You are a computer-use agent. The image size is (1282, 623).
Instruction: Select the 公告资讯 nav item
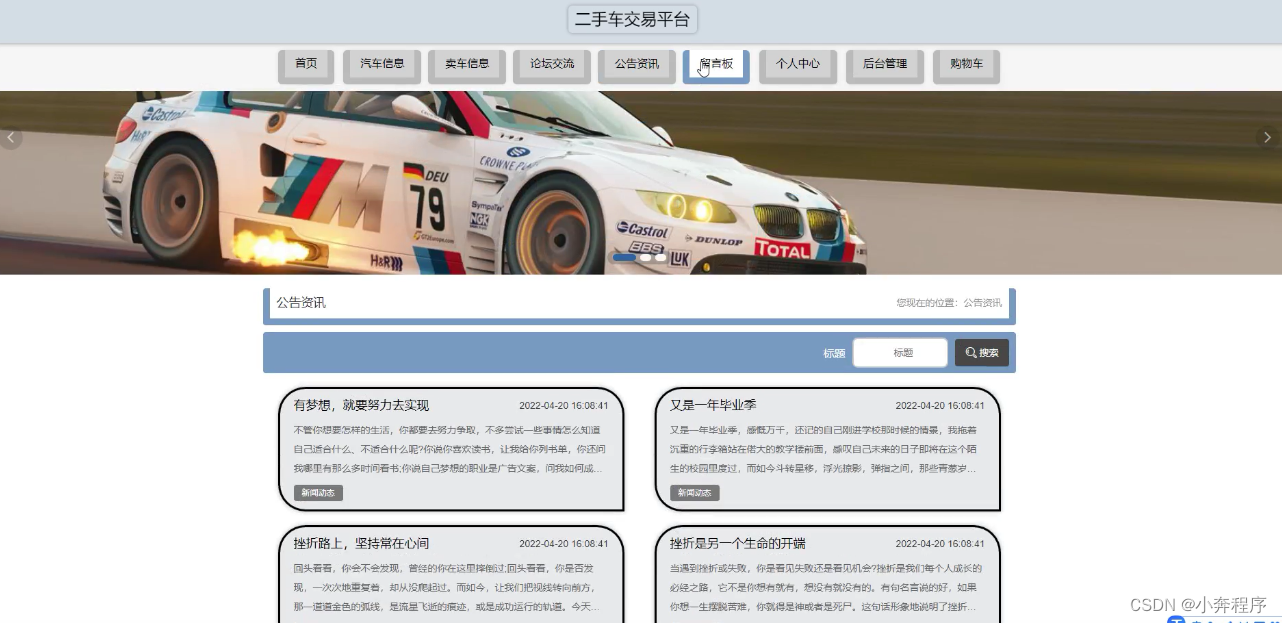click(637, 64)
